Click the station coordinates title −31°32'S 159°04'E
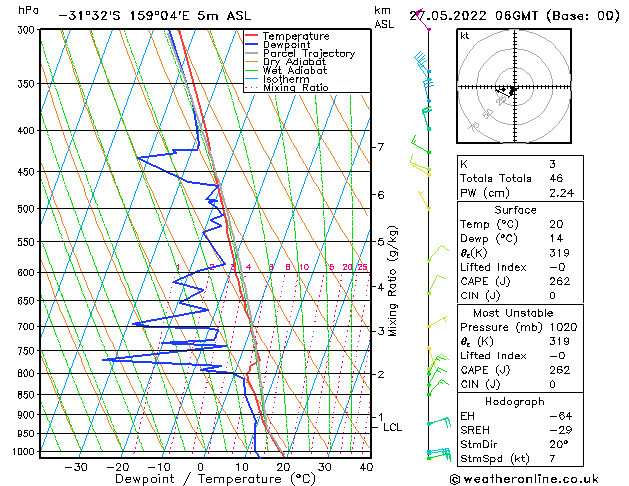The height and width of the screenshot is (486, 629). 124,16
